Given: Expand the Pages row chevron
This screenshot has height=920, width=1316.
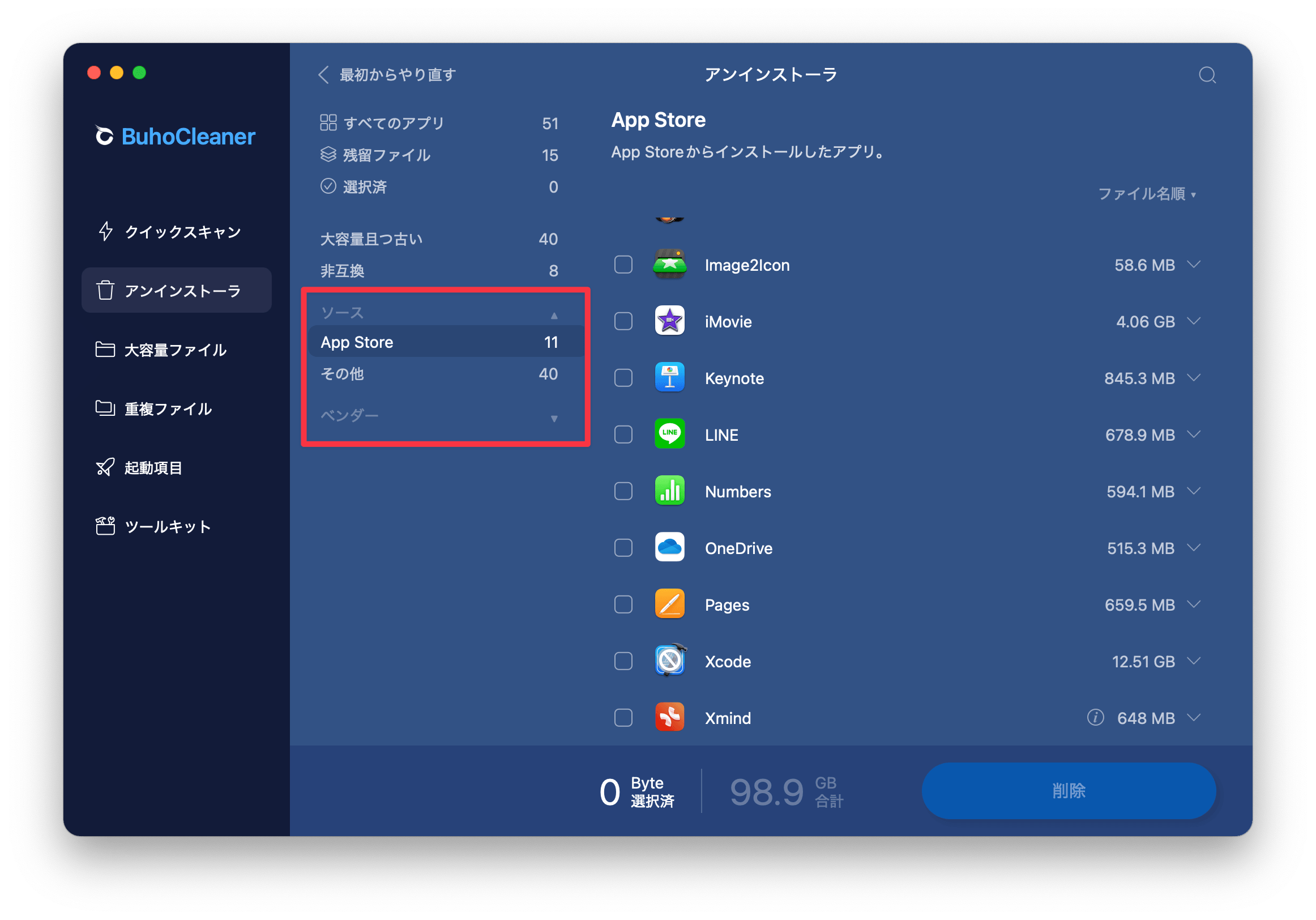Looking at the screenshot, I should [x=1193, y=604].
